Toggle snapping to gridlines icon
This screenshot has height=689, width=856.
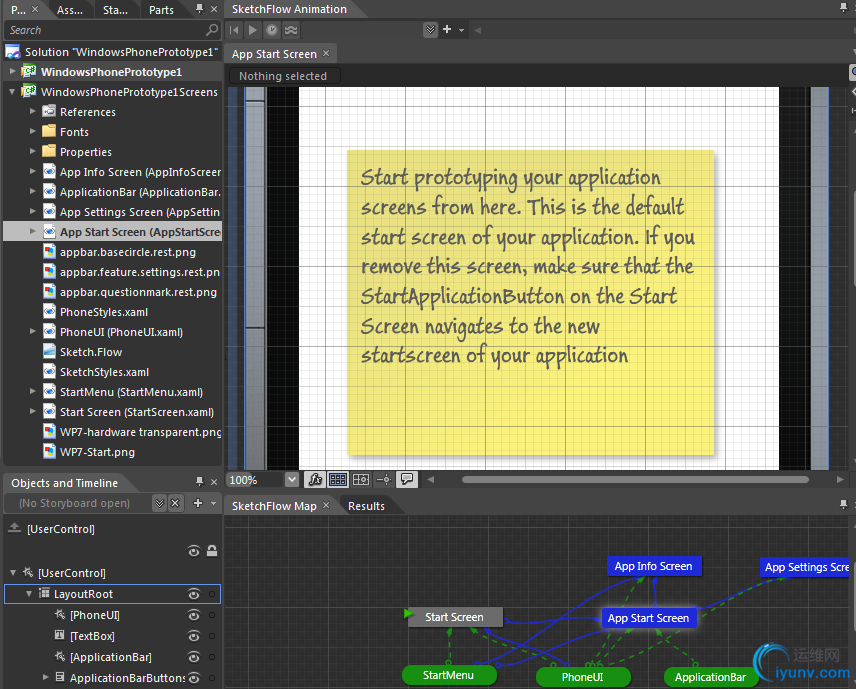361,480
